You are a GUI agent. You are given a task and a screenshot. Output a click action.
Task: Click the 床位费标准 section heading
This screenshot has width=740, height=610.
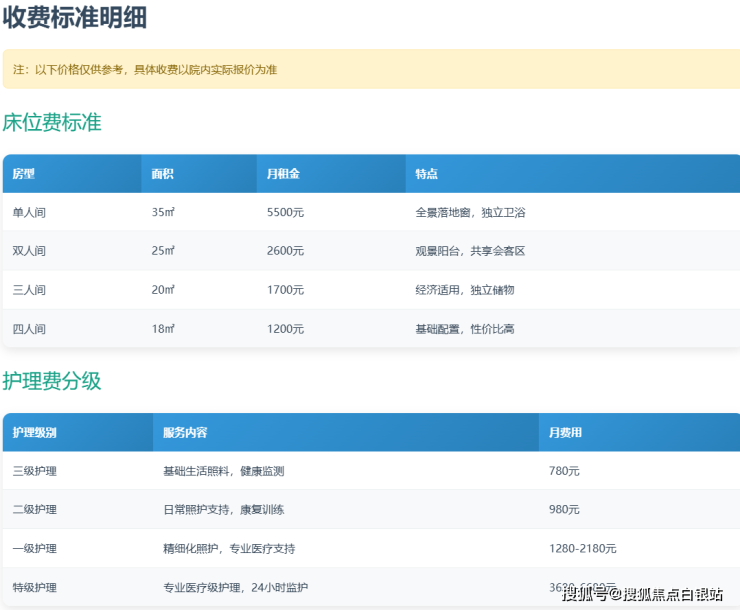click(x=52, y=123)
